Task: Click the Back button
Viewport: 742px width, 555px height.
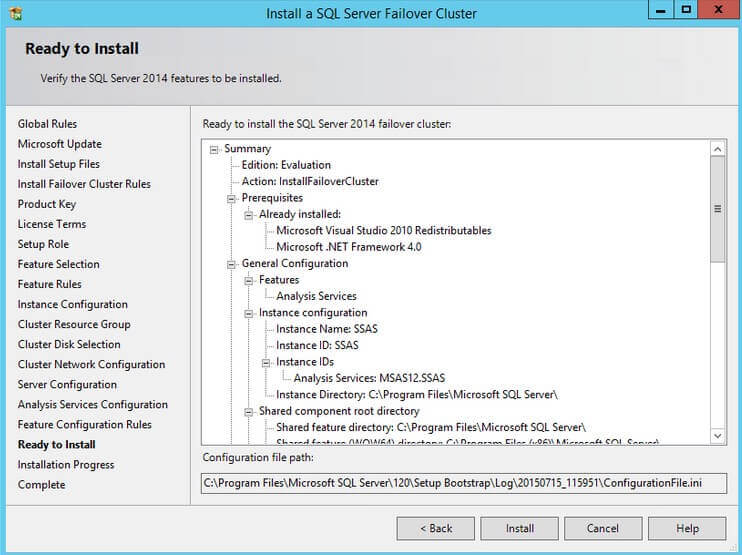Action: coord(435,528)
